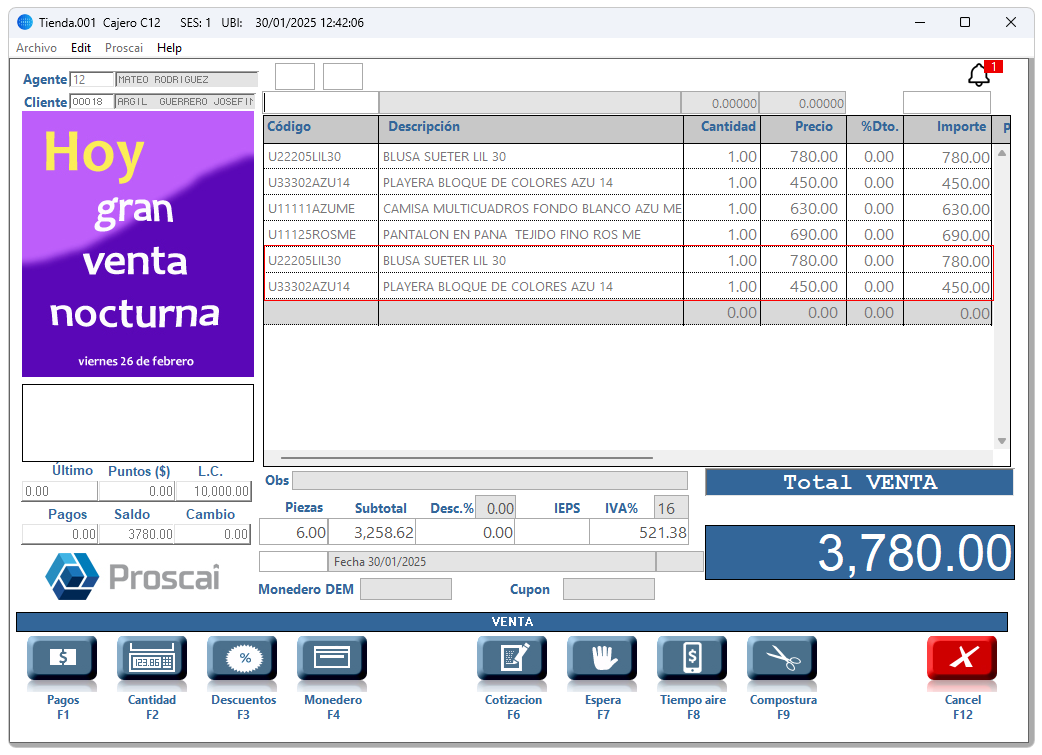Open the Descuentos F3 percent icon
Viewport: 1042px width, 755px height.
coord(243,659)
